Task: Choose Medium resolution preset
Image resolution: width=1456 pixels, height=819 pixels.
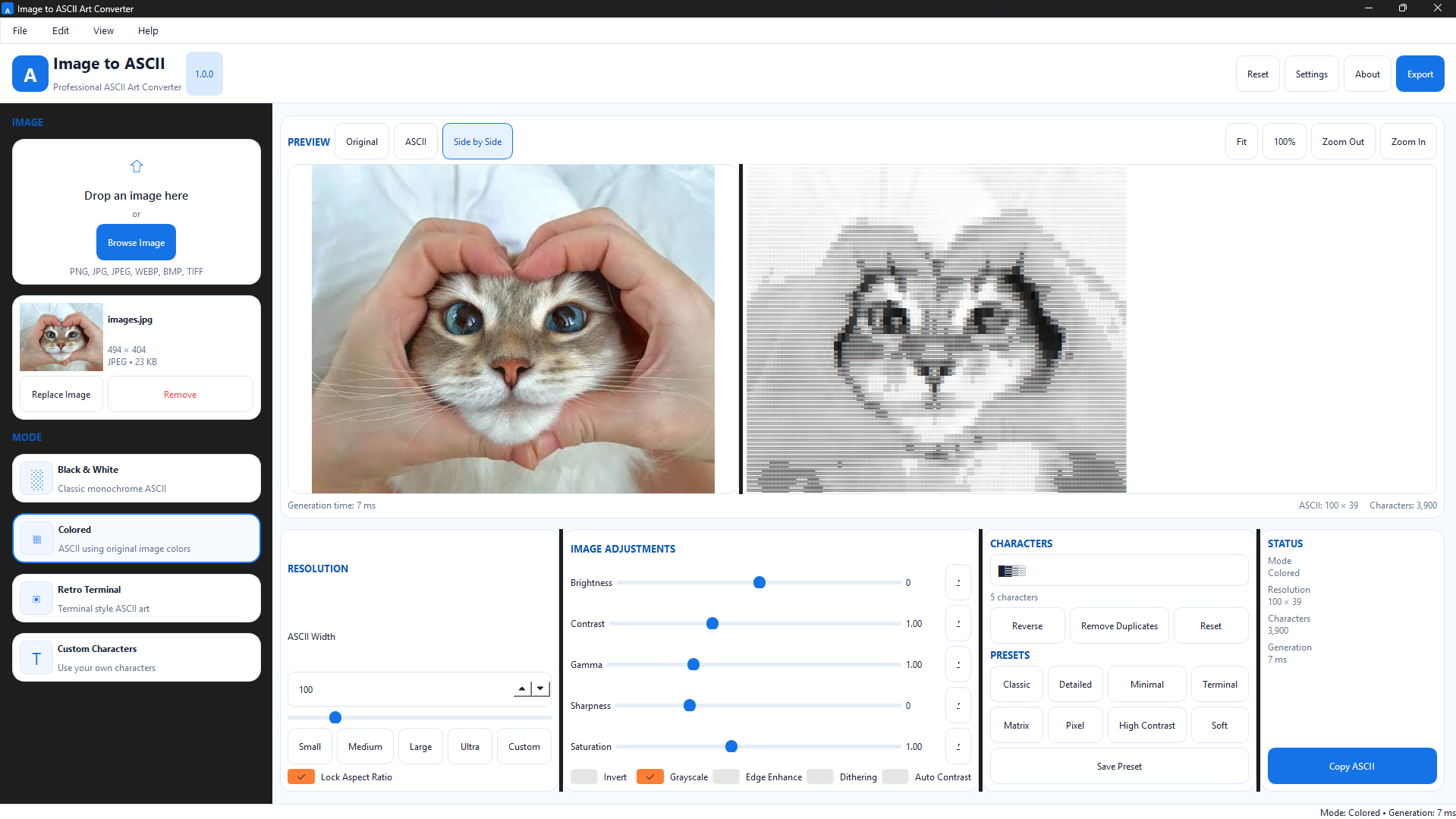Action: 365,747
